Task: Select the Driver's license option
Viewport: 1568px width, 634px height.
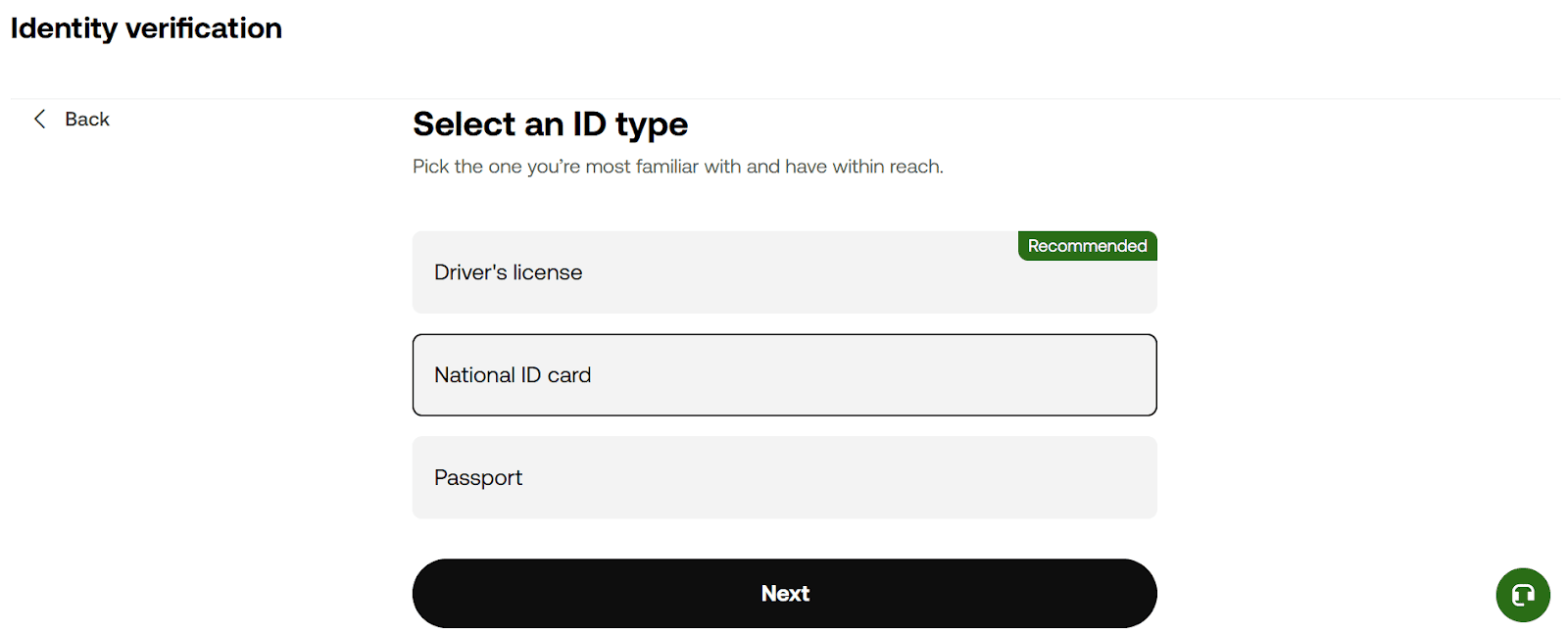Action: 784,272
